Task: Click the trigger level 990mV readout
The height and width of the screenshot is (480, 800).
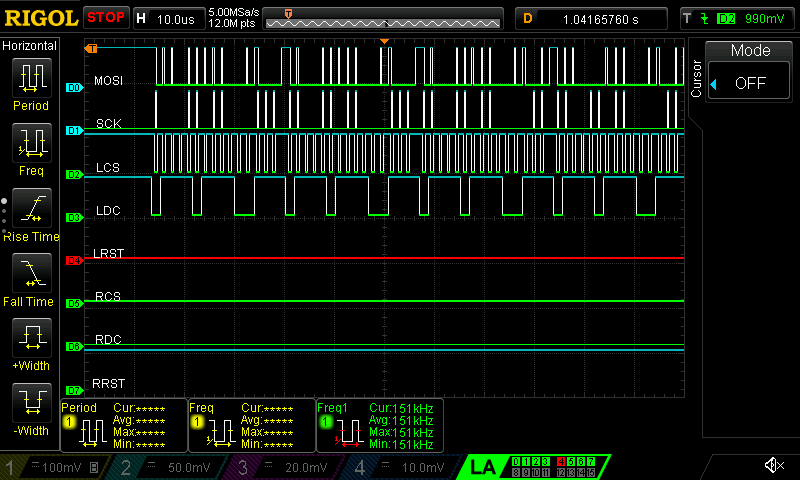Action: [x=764, y=19]
